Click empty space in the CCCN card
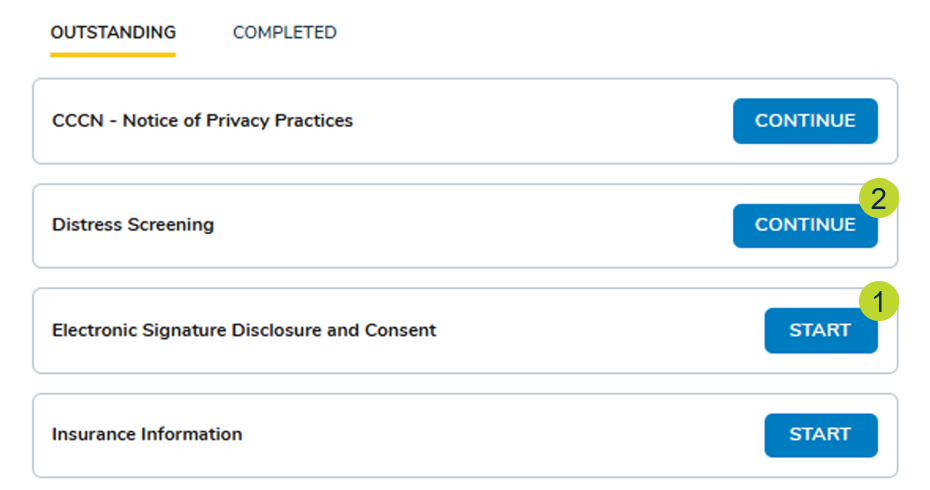Viewport: 930px width, 490px height. pyautogui.click(x=540, y=121)
